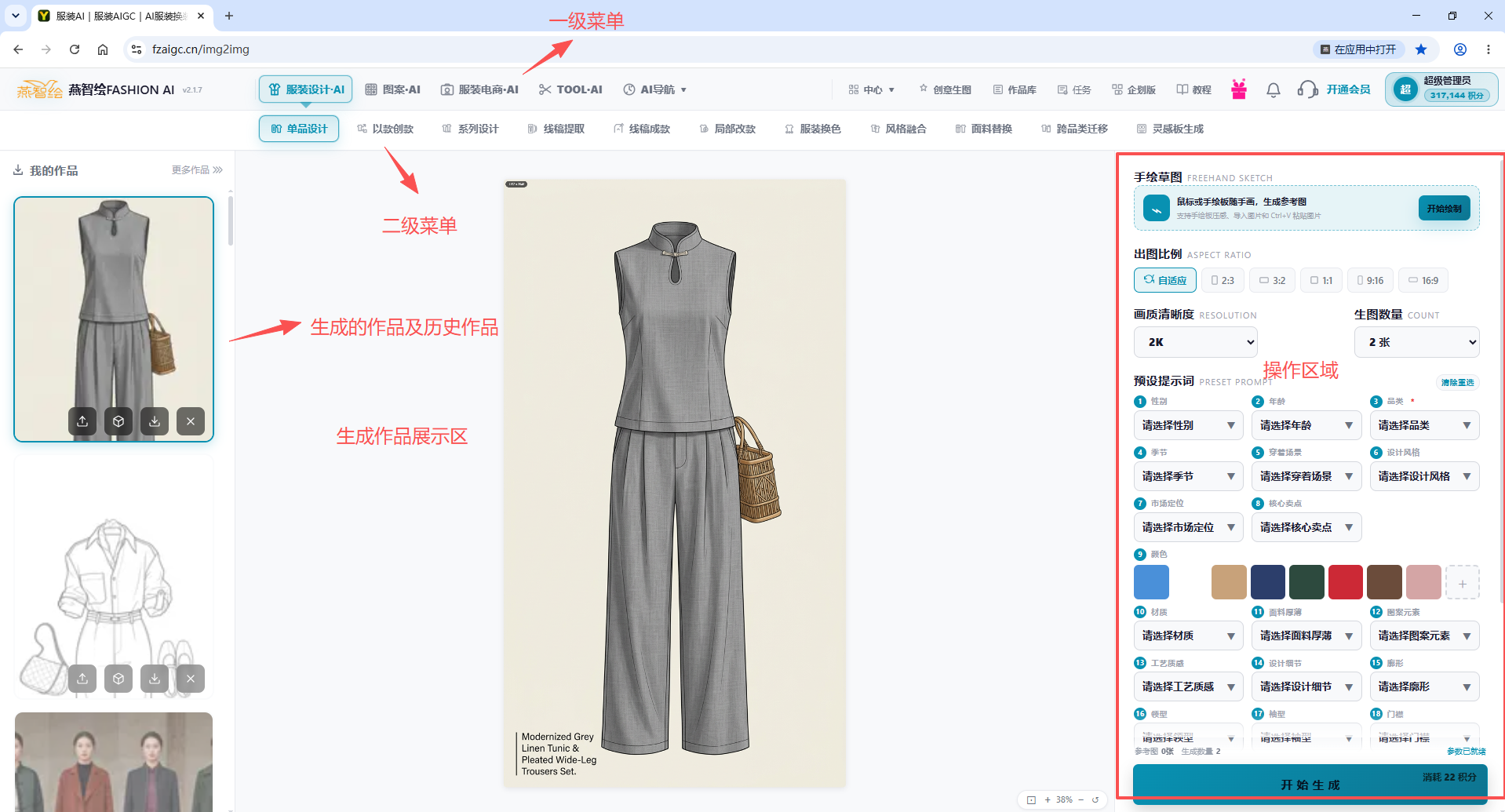Click the fit-to-screen icon near 38%
The width and height of the screenshot is (1505, 812).
[1031, 799]
